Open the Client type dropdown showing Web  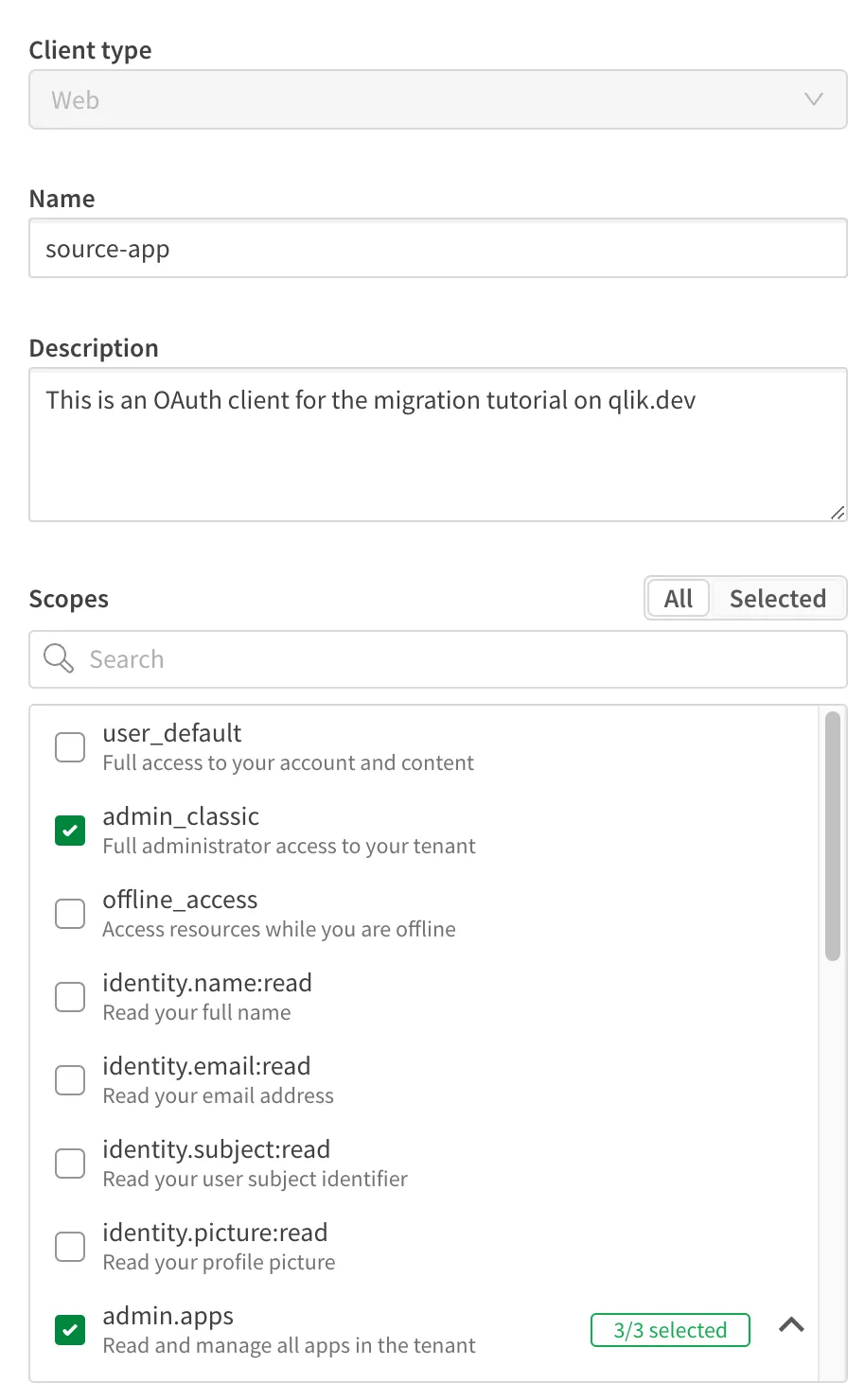(x=438, y=98)
